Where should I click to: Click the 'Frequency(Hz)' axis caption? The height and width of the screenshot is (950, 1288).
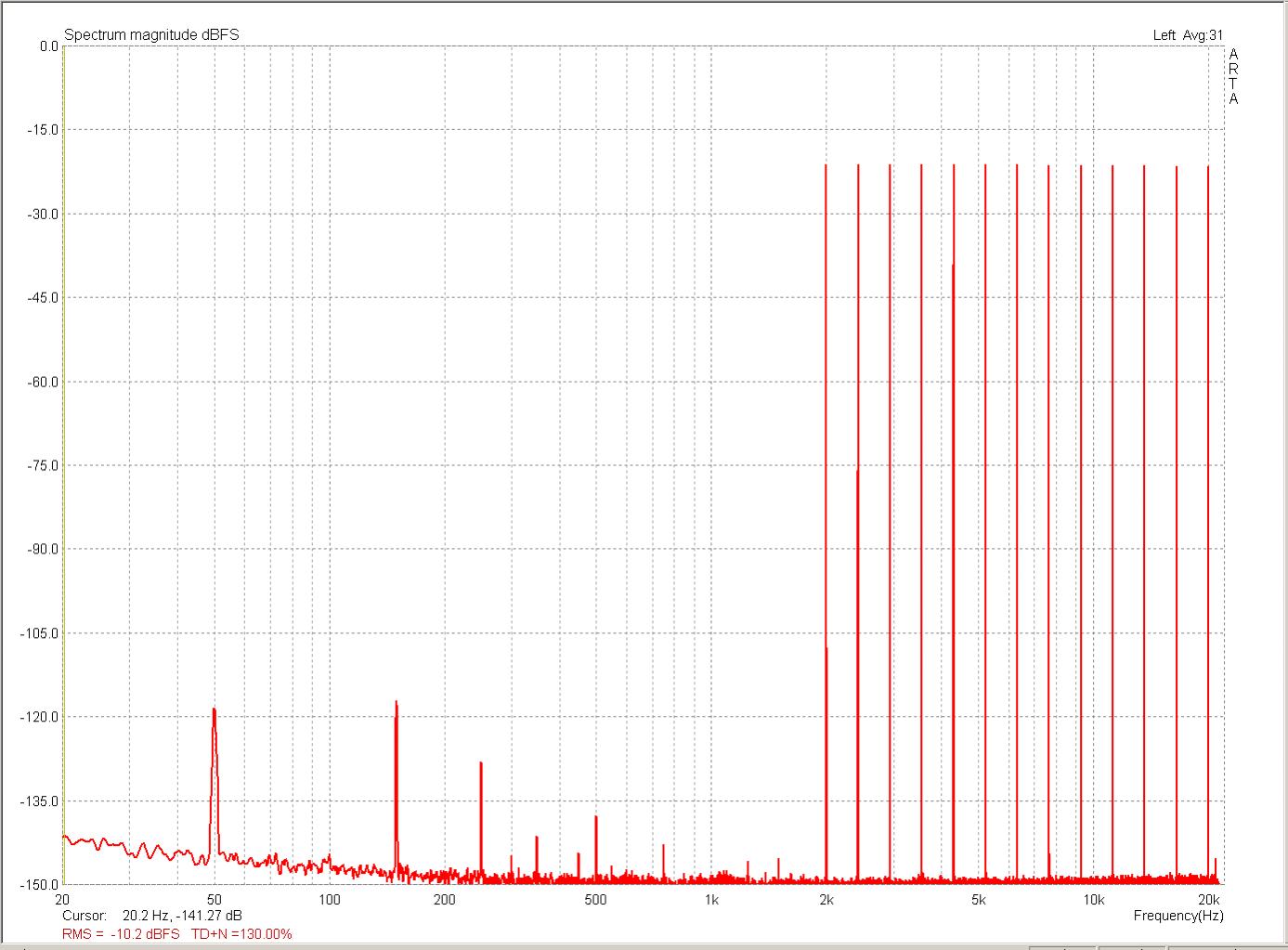(x=1178, y=916)
